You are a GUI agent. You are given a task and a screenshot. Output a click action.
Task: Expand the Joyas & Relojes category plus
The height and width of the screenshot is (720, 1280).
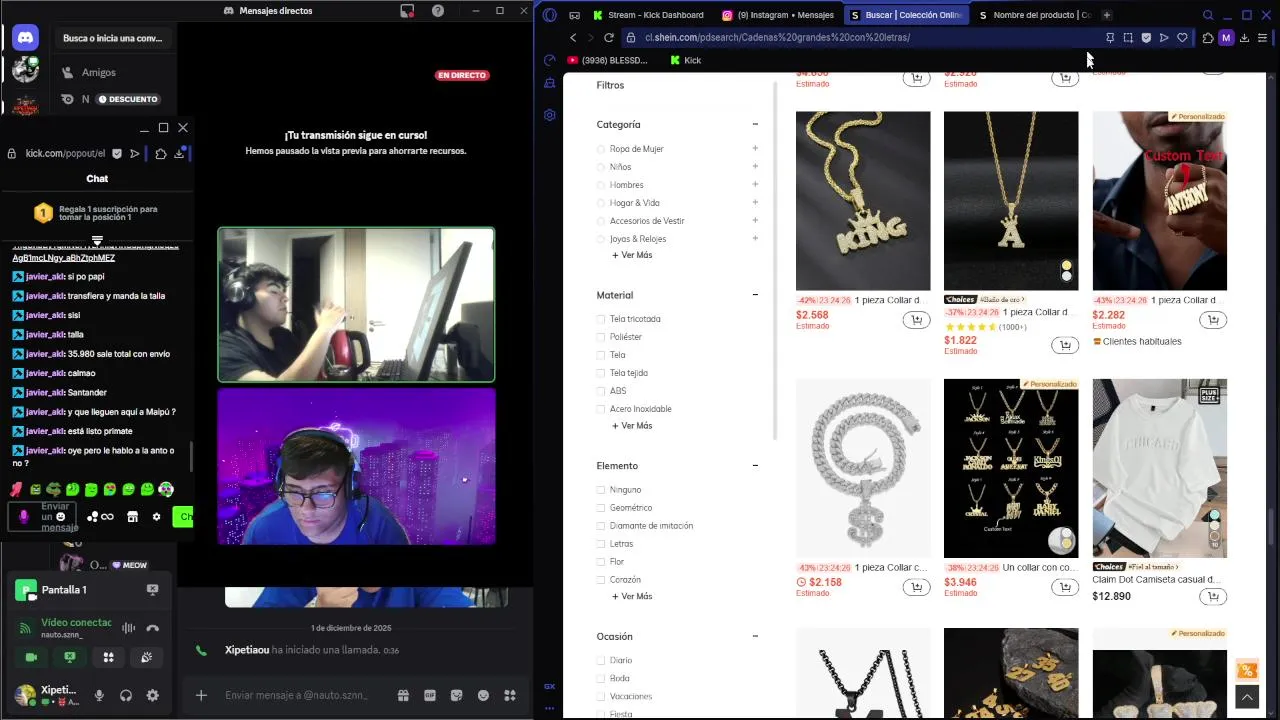click(x=755, y=238)
